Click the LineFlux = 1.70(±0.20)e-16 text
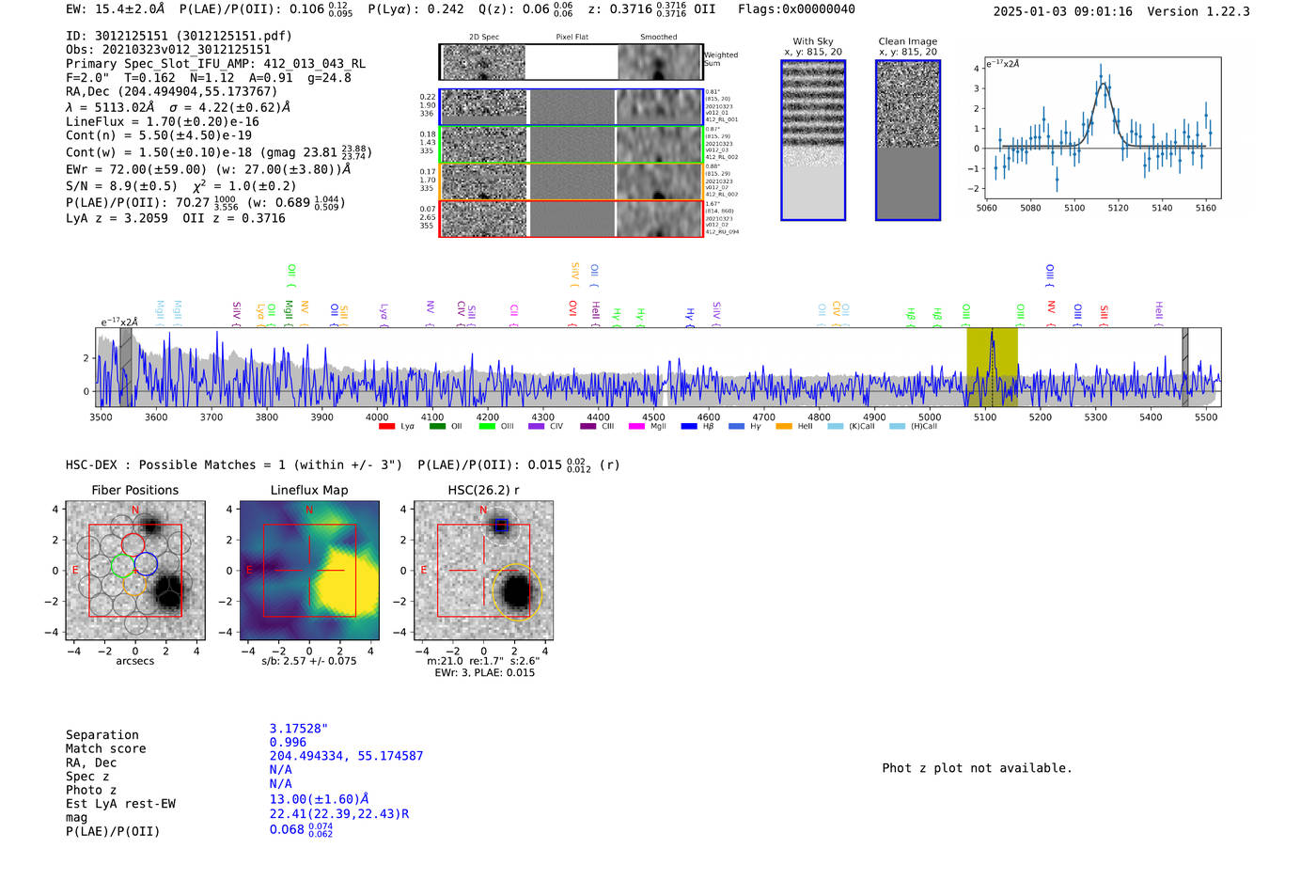Screen dimensions: 1316x896 pos(163,121)
